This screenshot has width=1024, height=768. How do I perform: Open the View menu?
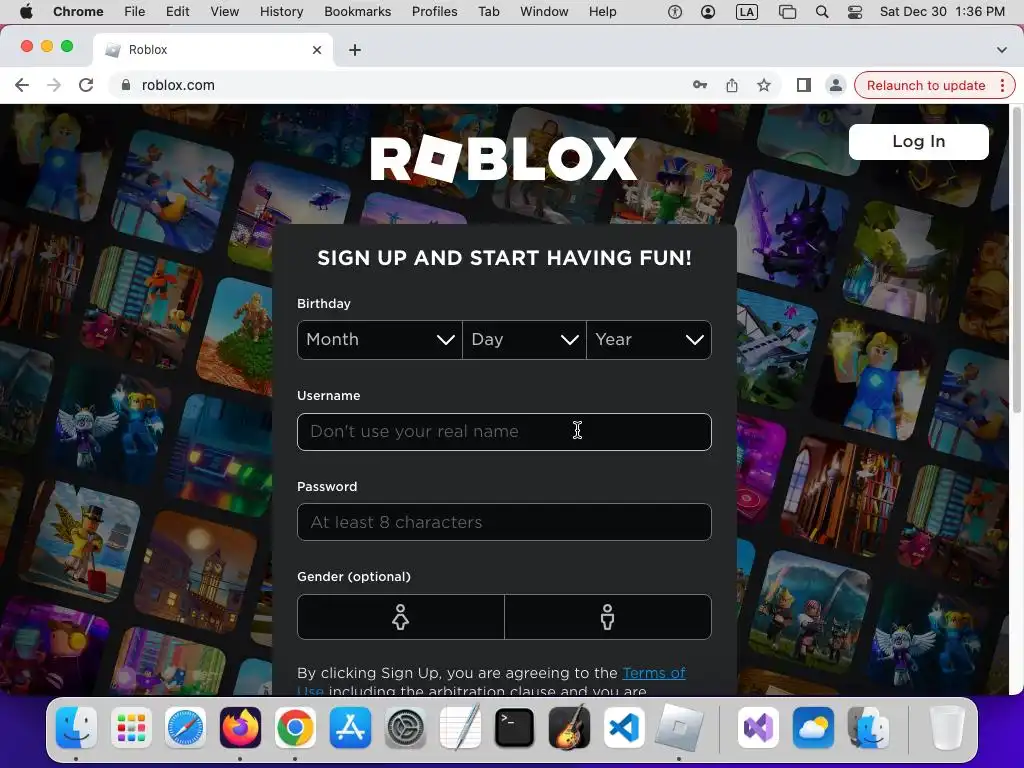tap(225, 12)
